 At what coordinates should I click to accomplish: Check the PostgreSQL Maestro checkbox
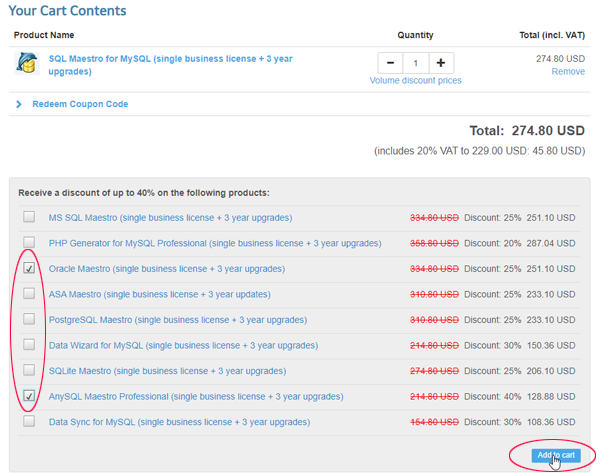(x=29, y=319)
